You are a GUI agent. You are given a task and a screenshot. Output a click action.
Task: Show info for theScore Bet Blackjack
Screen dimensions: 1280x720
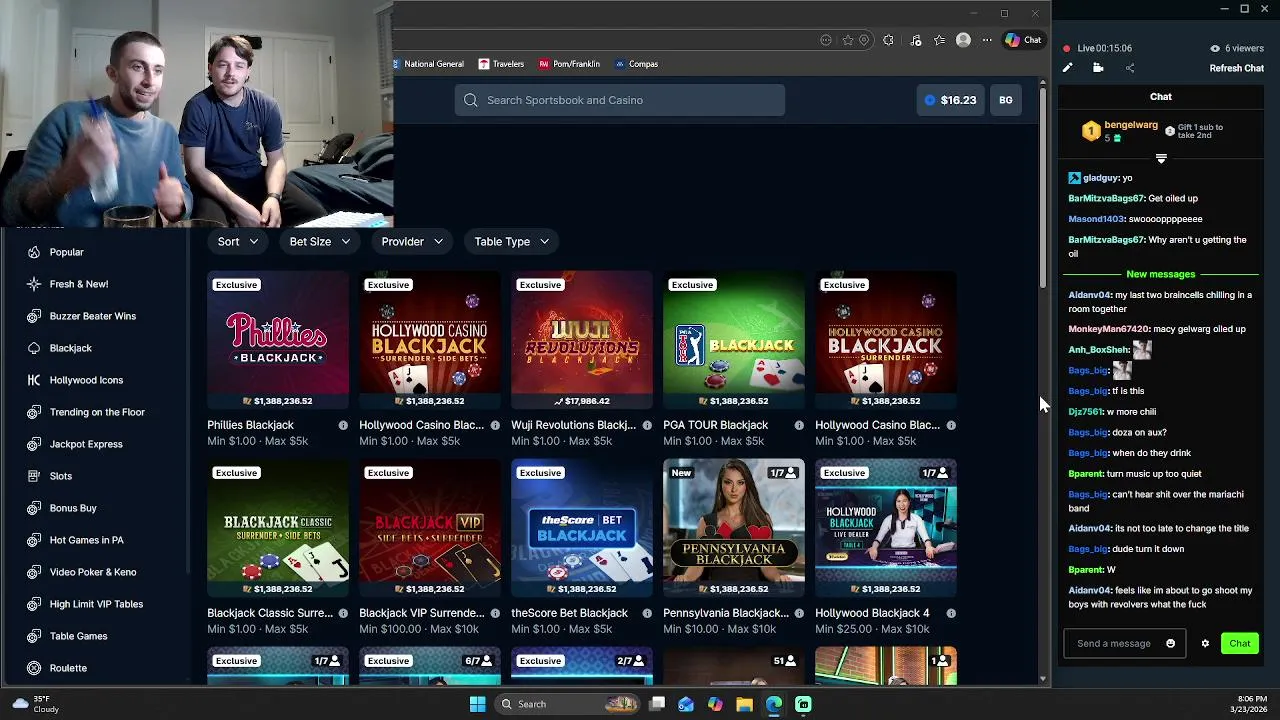(x=647, y=613)
